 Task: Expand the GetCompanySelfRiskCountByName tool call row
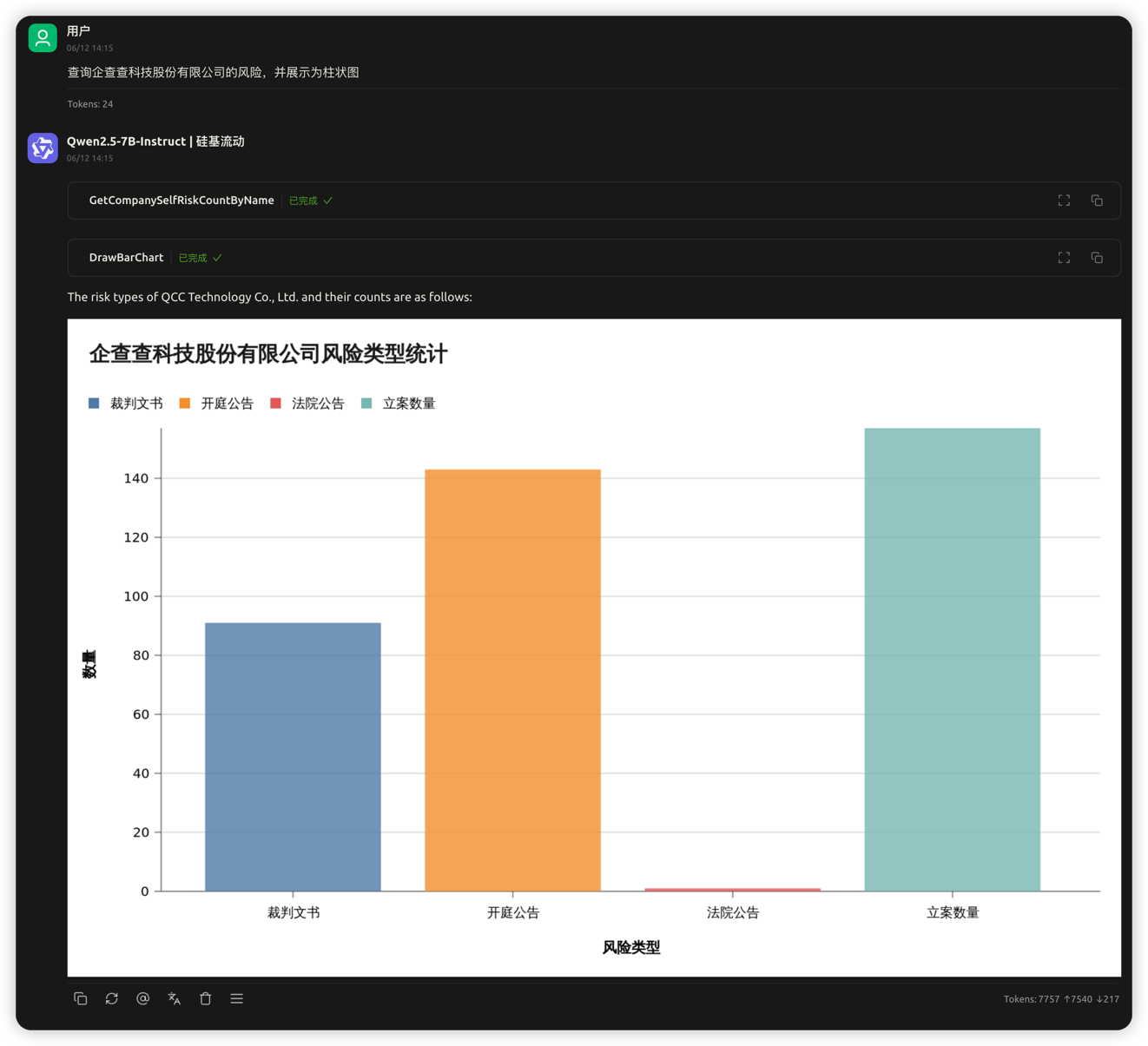click(594, 201)
